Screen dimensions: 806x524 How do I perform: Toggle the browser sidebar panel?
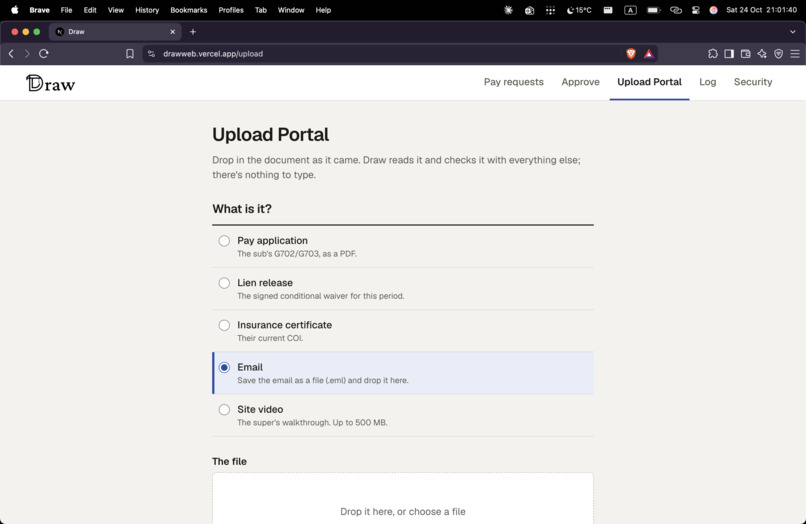tap(729, 53)
